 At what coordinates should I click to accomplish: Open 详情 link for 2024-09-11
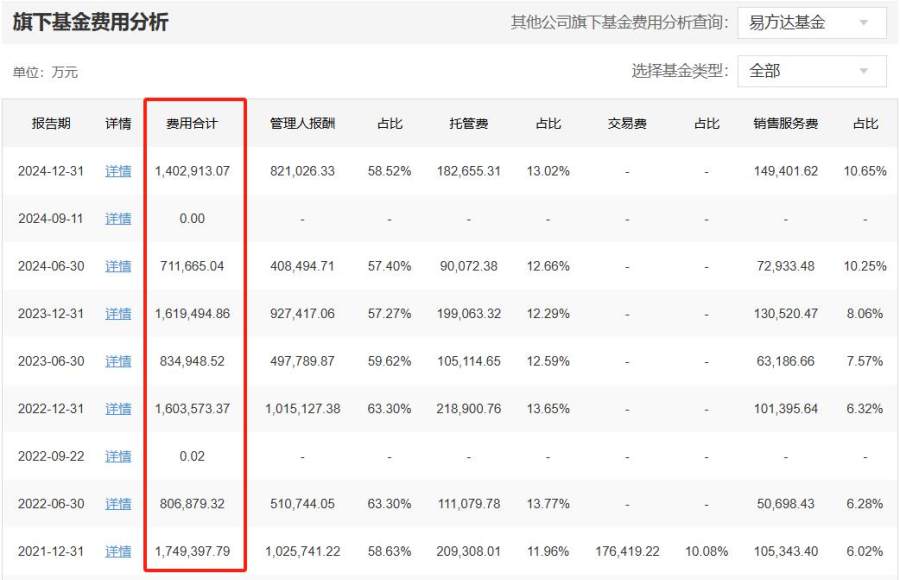[118, 219]
